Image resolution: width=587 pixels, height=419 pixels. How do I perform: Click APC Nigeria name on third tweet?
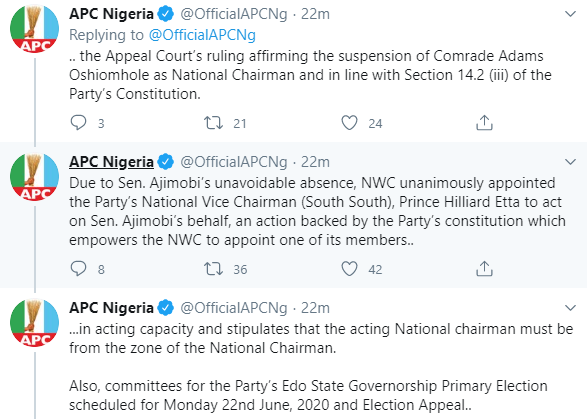(111, 308)
